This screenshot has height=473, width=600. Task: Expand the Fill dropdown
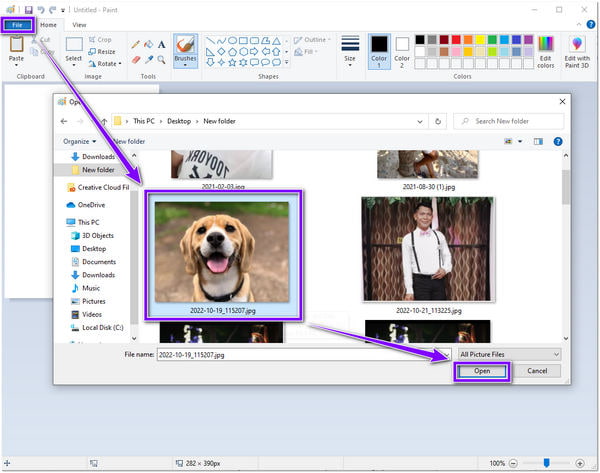tap(306, 51)
